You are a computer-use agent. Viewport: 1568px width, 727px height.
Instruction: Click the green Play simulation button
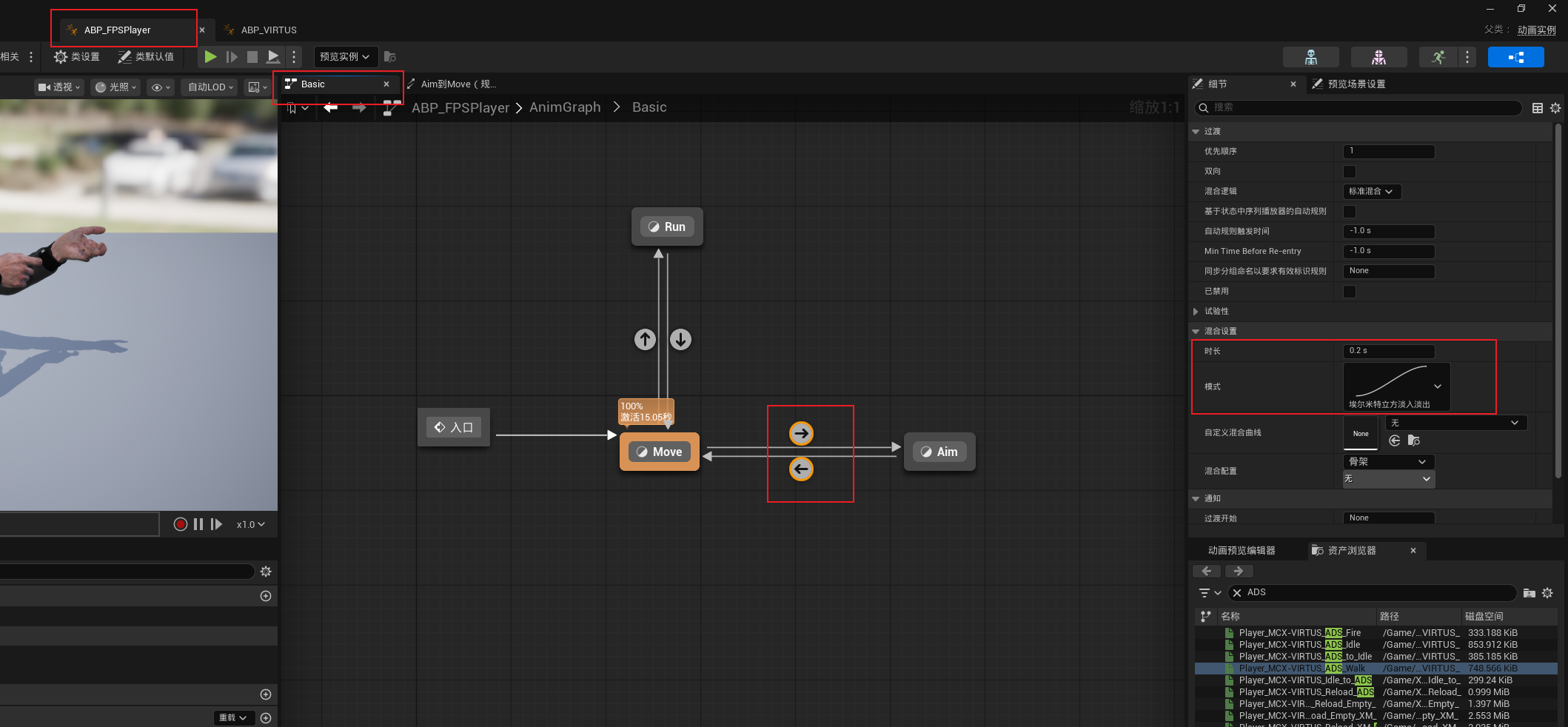(x=210, y=57)
